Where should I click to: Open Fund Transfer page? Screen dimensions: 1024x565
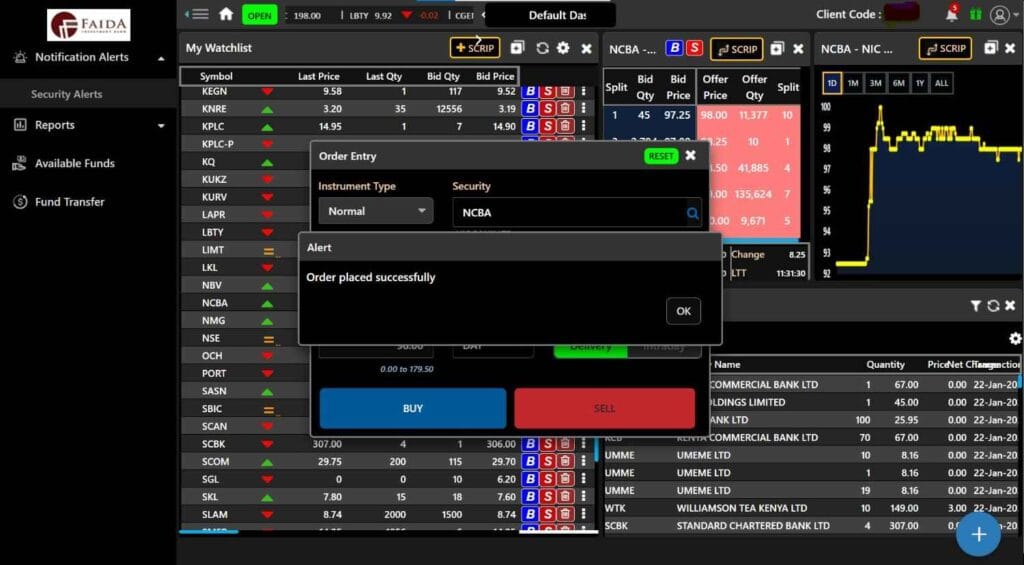[x=69, y=202]
